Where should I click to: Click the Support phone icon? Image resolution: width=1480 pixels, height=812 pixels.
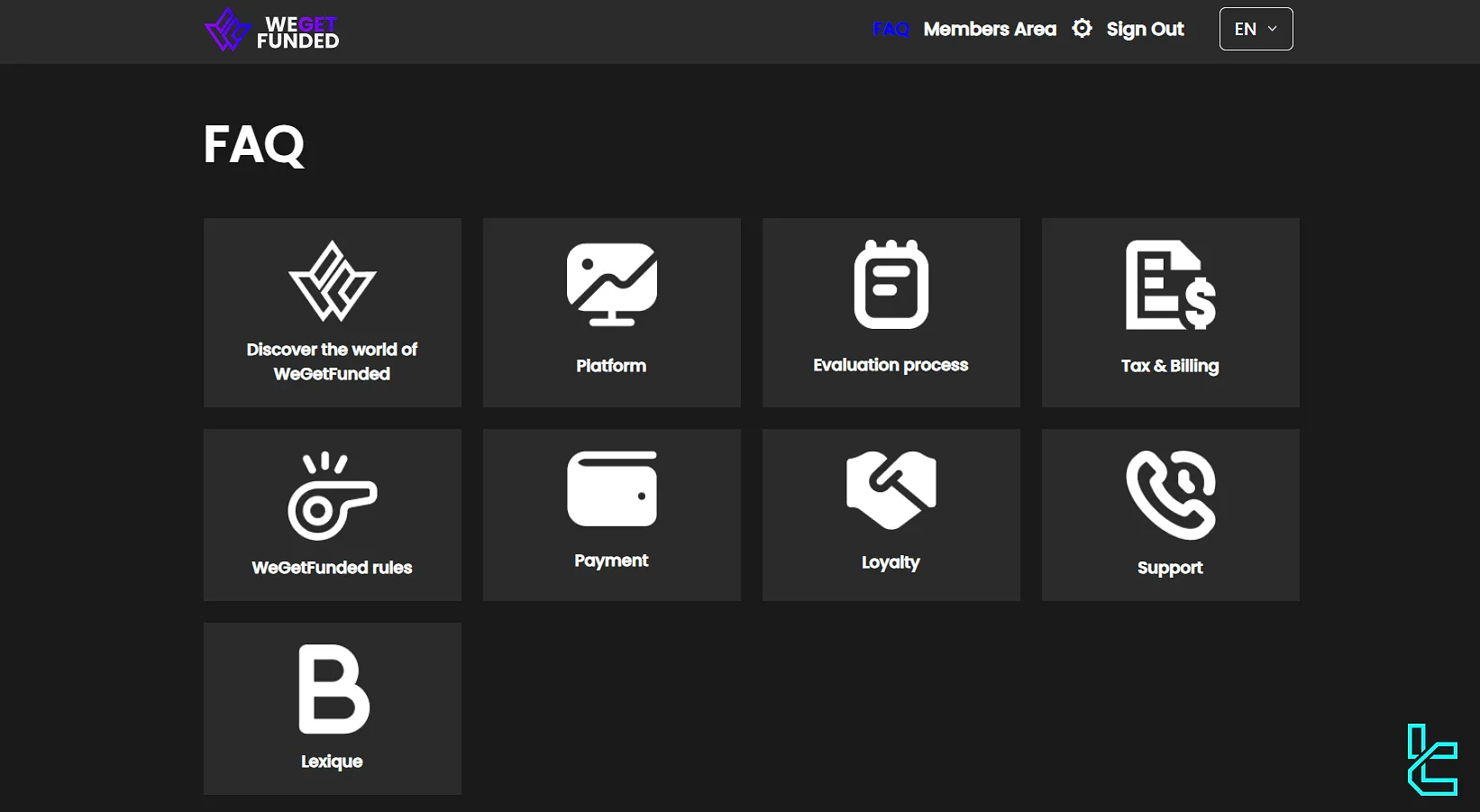point(1171,495)
